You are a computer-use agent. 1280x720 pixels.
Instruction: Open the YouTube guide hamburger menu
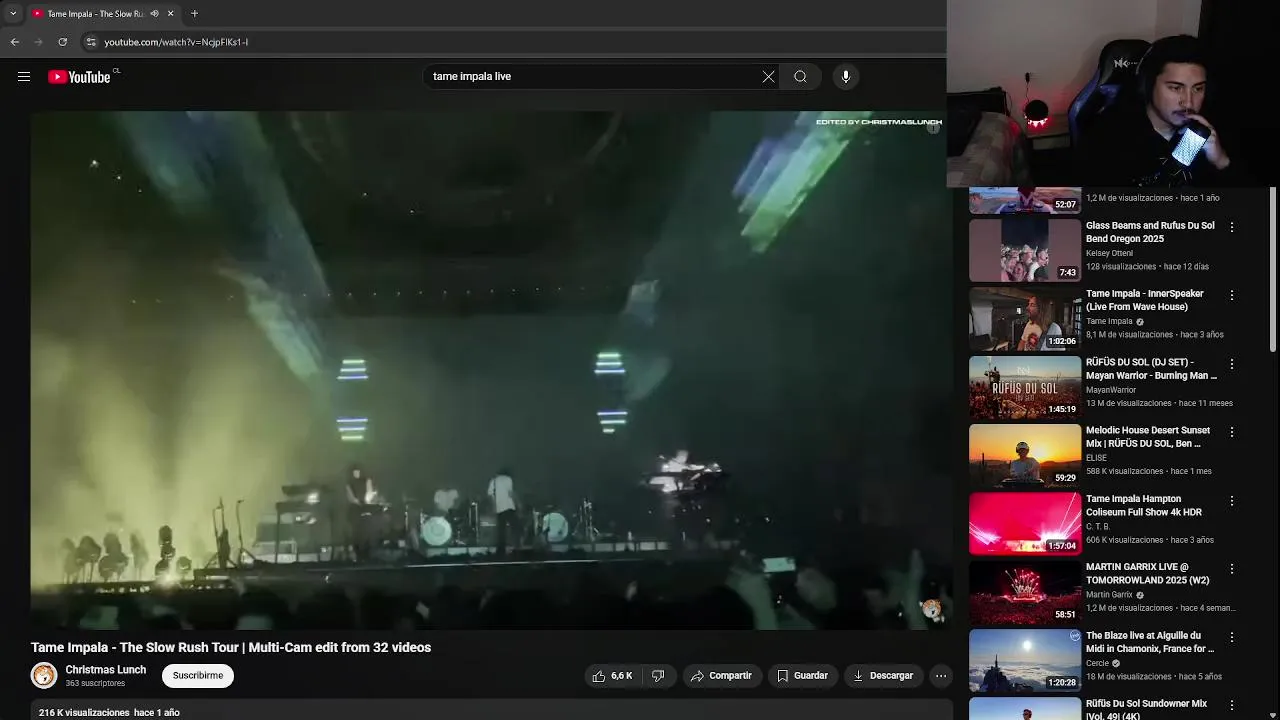[x=24, y=77]
